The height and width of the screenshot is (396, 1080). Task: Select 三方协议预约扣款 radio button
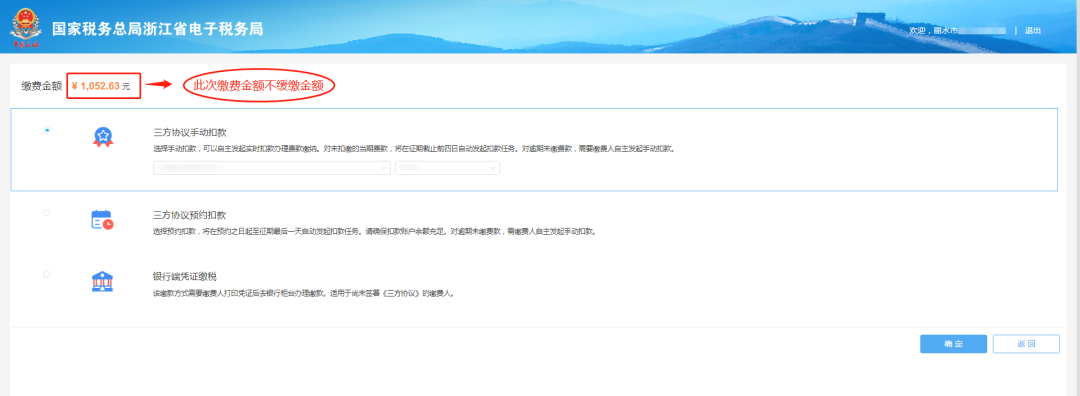47,213
